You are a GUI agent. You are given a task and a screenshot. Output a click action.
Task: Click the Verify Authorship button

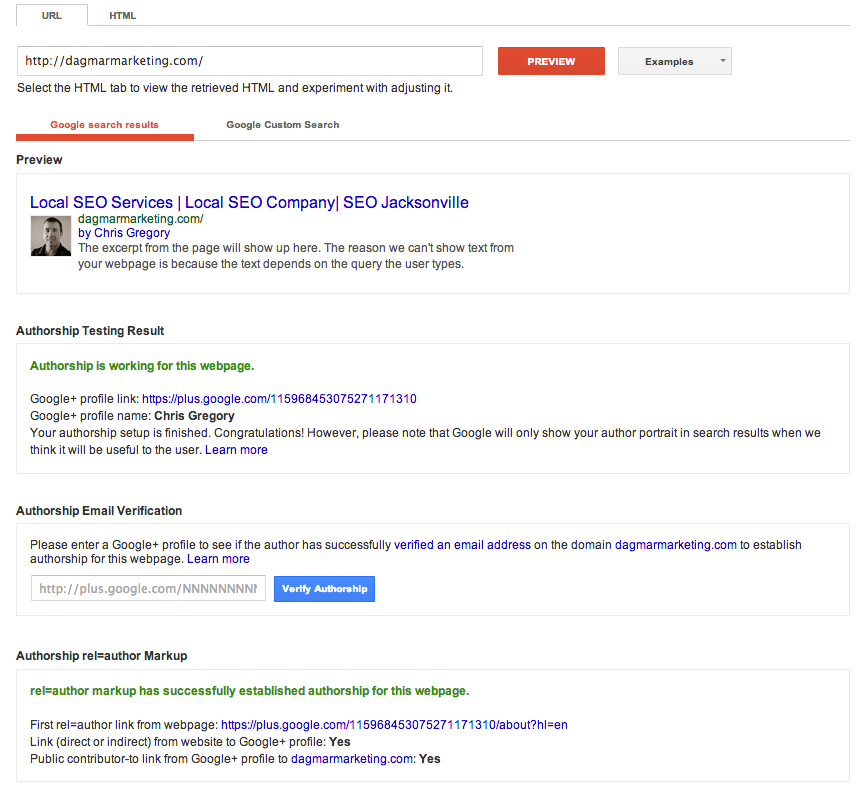324,589
